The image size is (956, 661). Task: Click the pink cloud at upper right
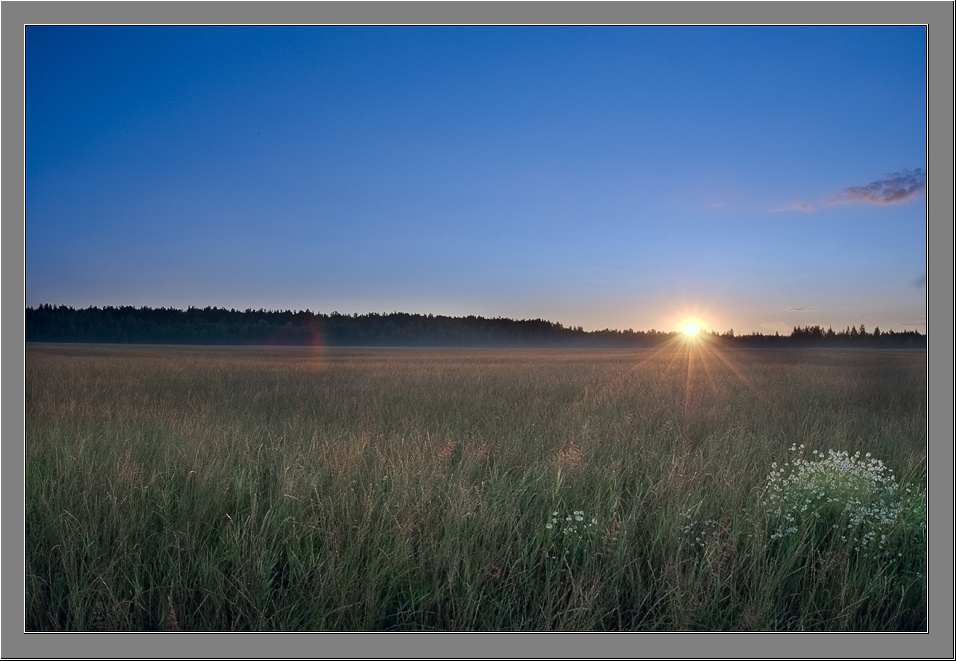pyautogui.click(x=884, y=188)
